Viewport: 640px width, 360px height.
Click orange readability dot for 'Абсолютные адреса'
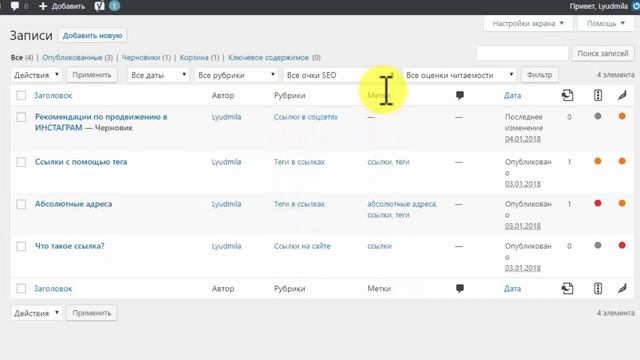622,203
